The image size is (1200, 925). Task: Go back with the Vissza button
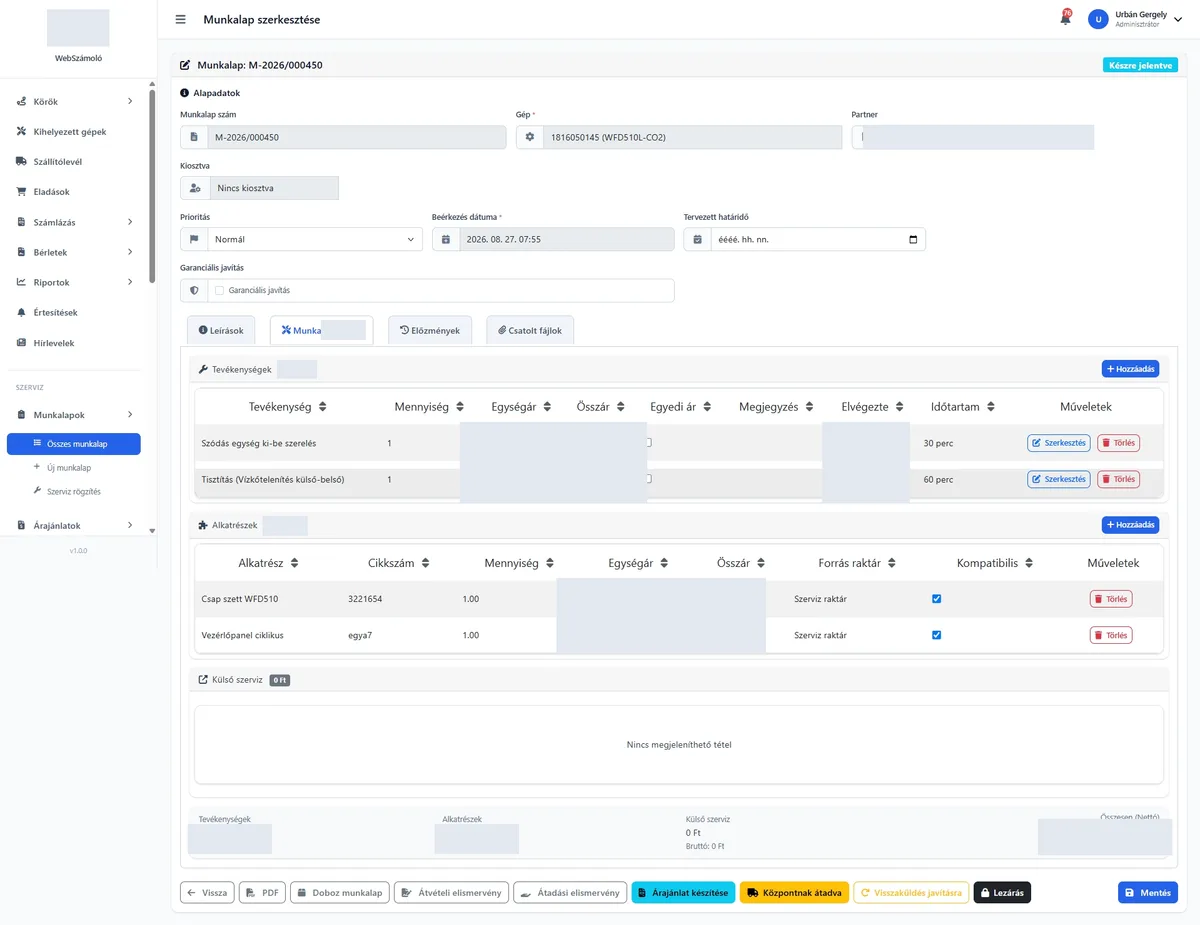207,892
